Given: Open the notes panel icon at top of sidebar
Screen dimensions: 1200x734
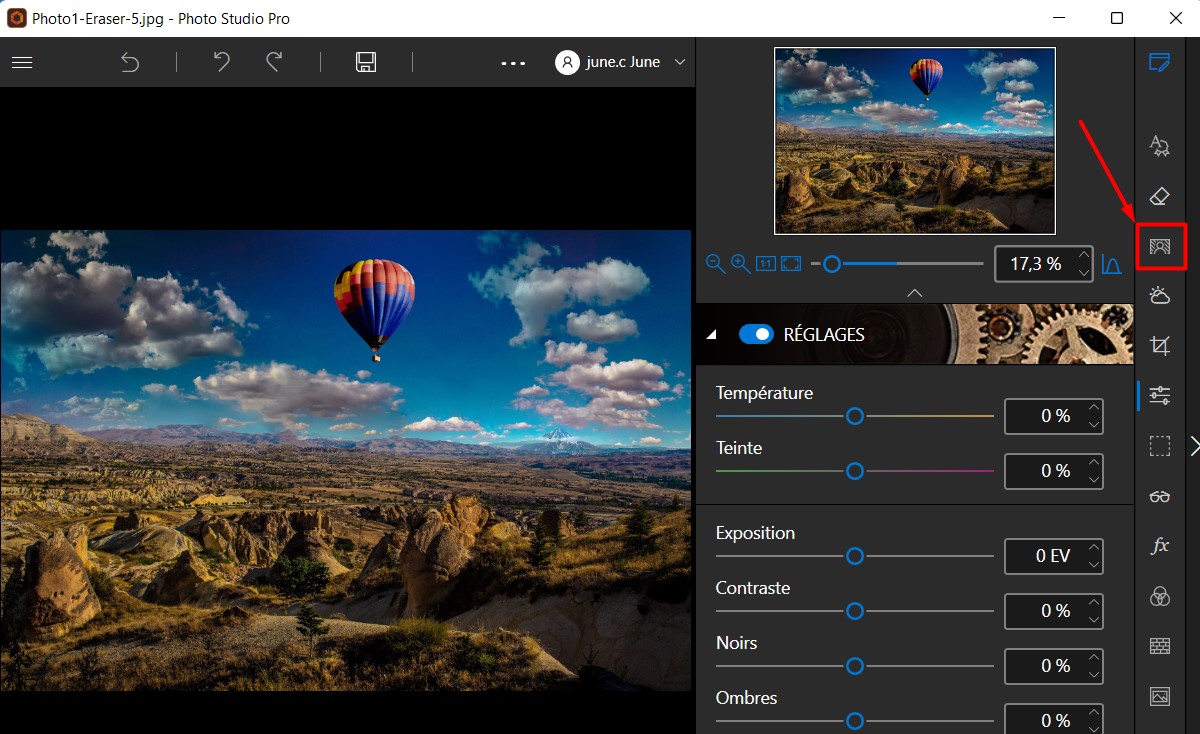Looking at the screenshot, I should (x=1160, y=63).
